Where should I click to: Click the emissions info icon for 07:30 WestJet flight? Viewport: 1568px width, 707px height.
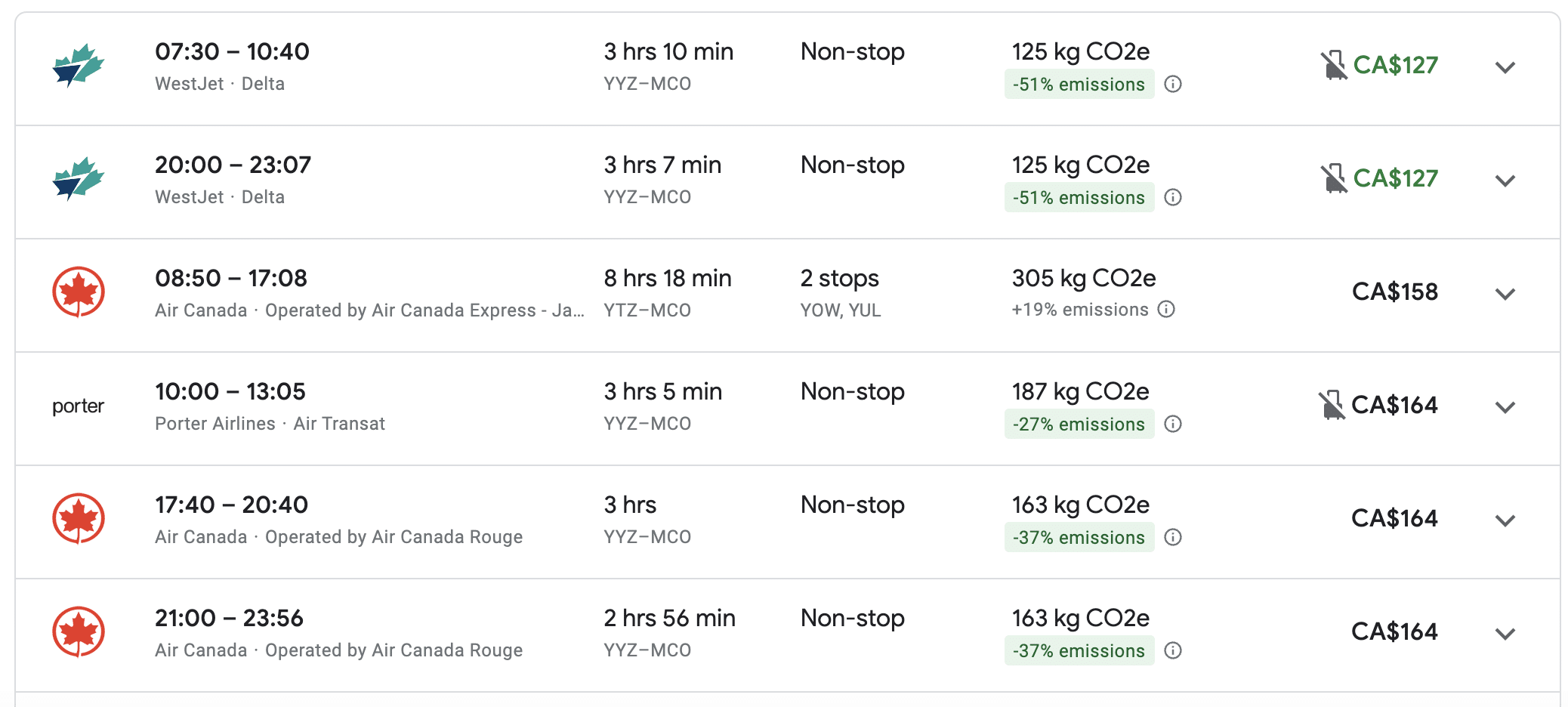[1172, 84]
